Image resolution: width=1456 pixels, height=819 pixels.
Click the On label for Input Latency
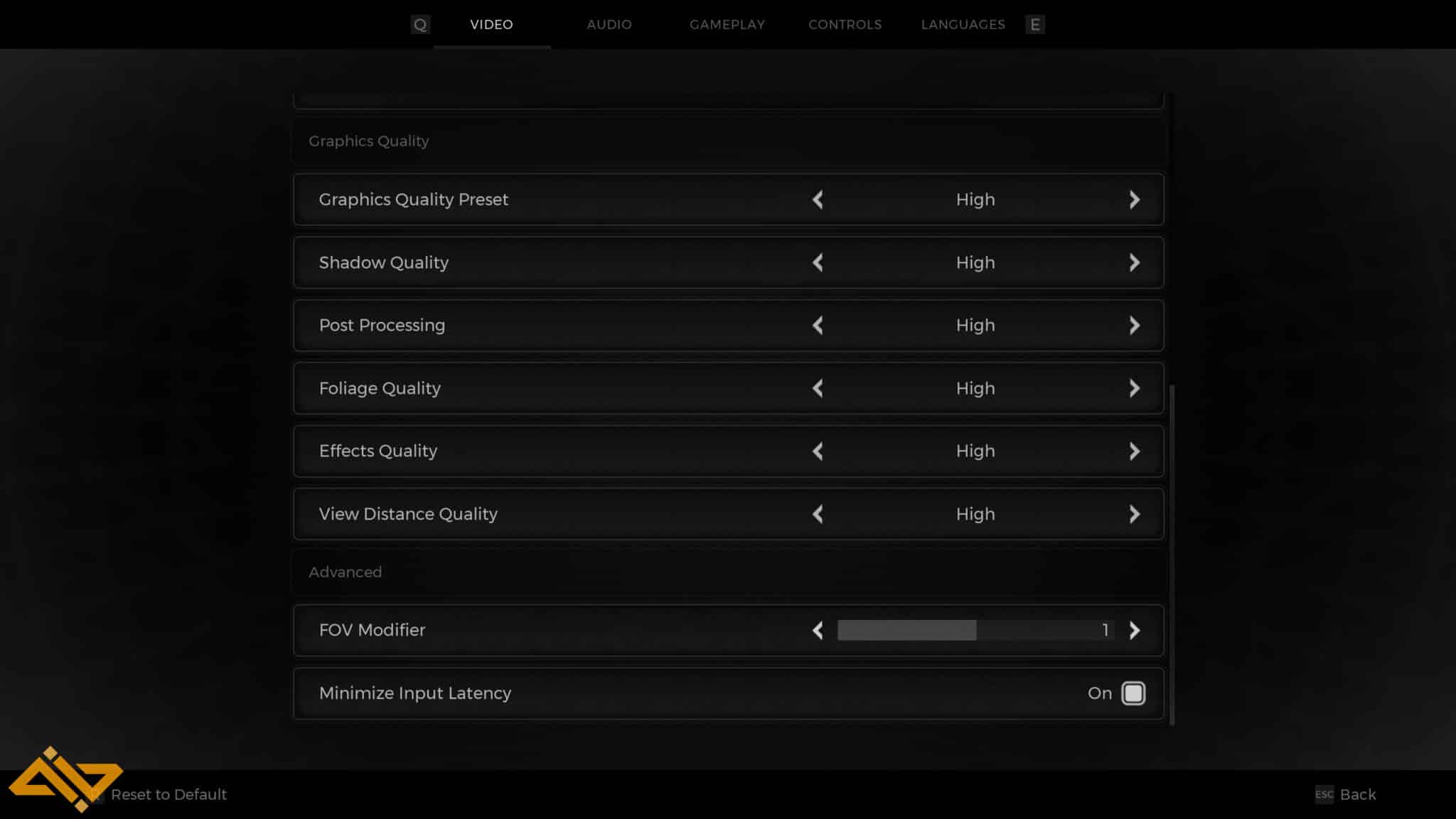pos(1100,693)
